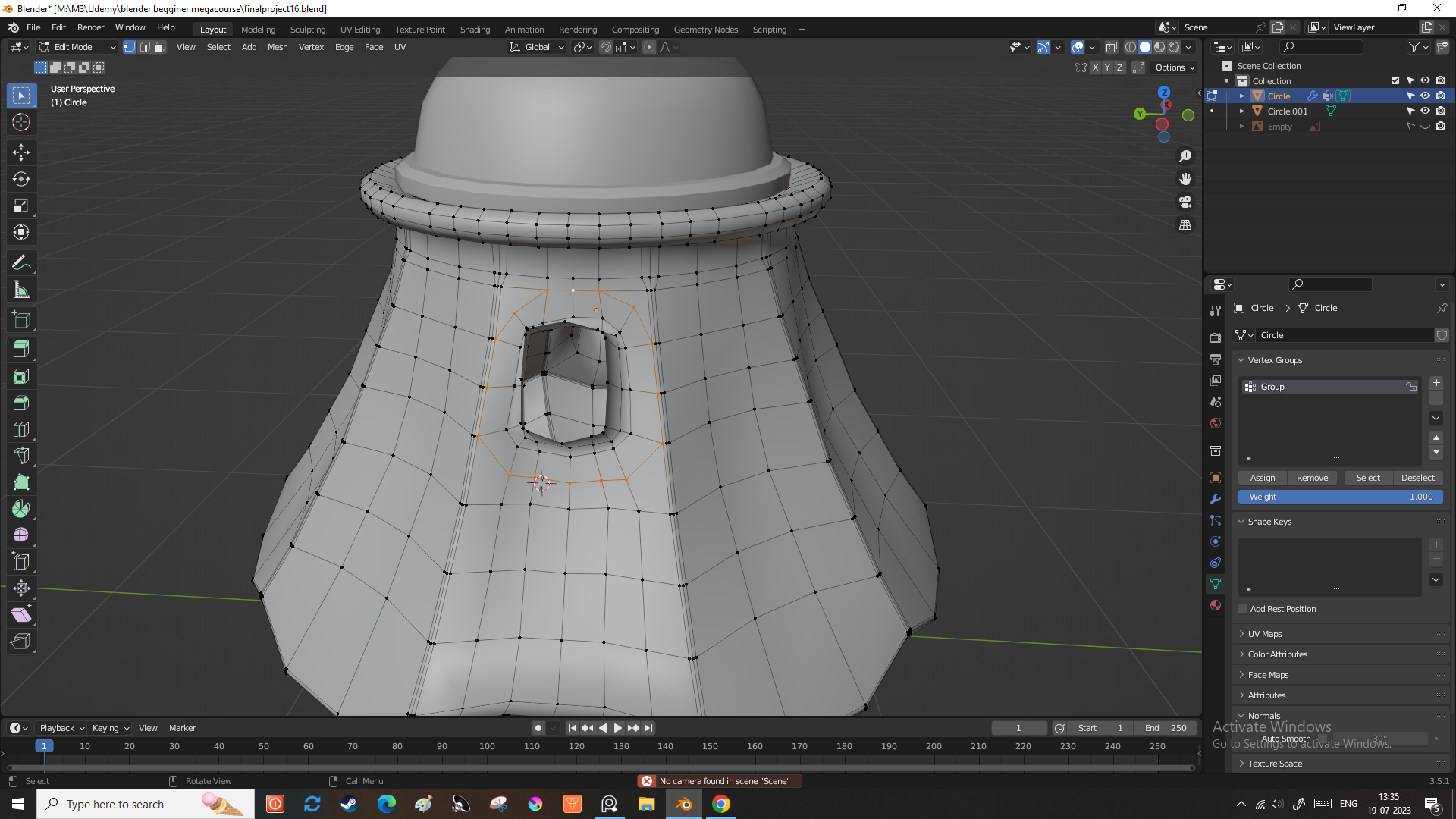
Task: Open the Edit Mode dropdown
Action: (77, 47)
